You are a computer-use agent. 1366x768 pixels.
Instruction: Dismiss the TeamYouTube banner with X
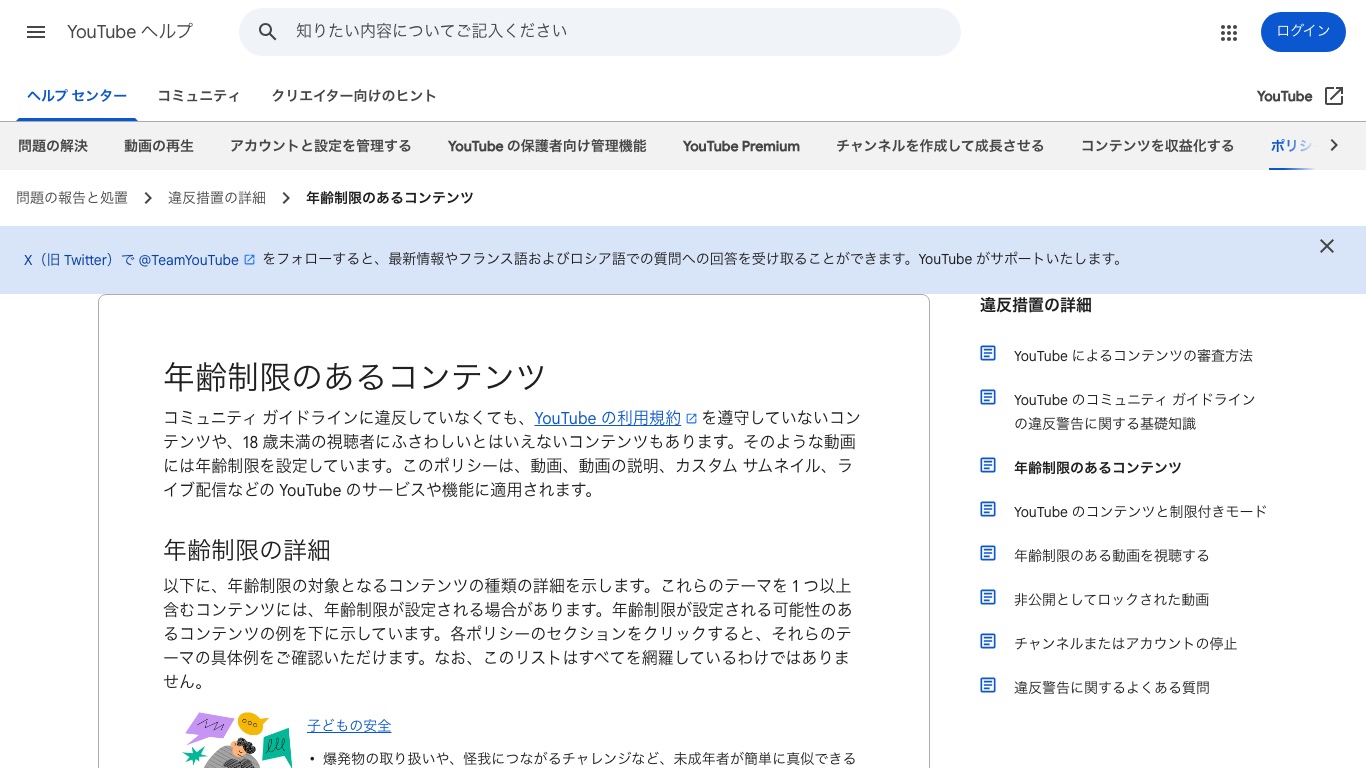coord(1327,246)
